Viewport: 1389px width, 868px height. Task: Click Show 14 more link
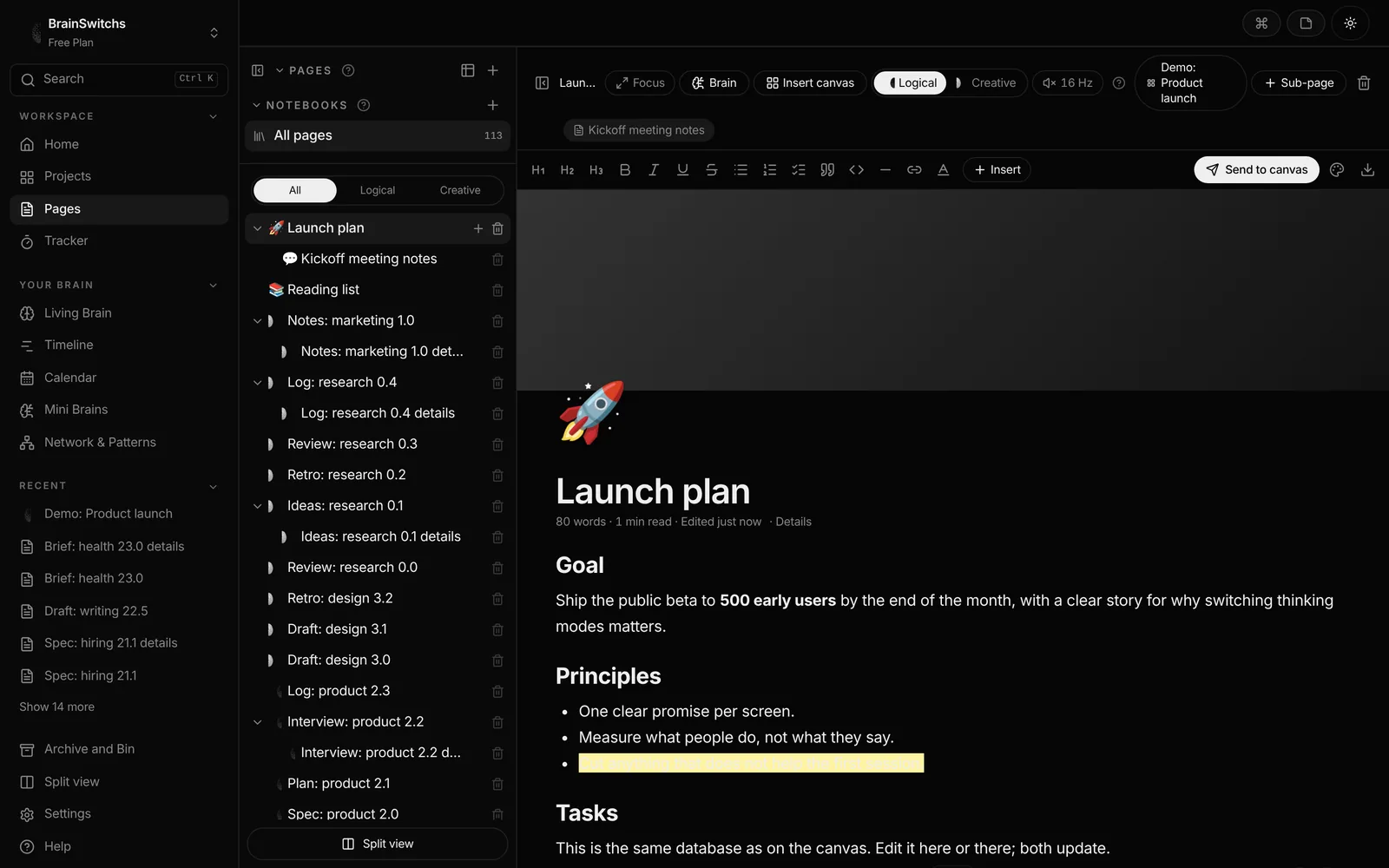click(57, 707)
